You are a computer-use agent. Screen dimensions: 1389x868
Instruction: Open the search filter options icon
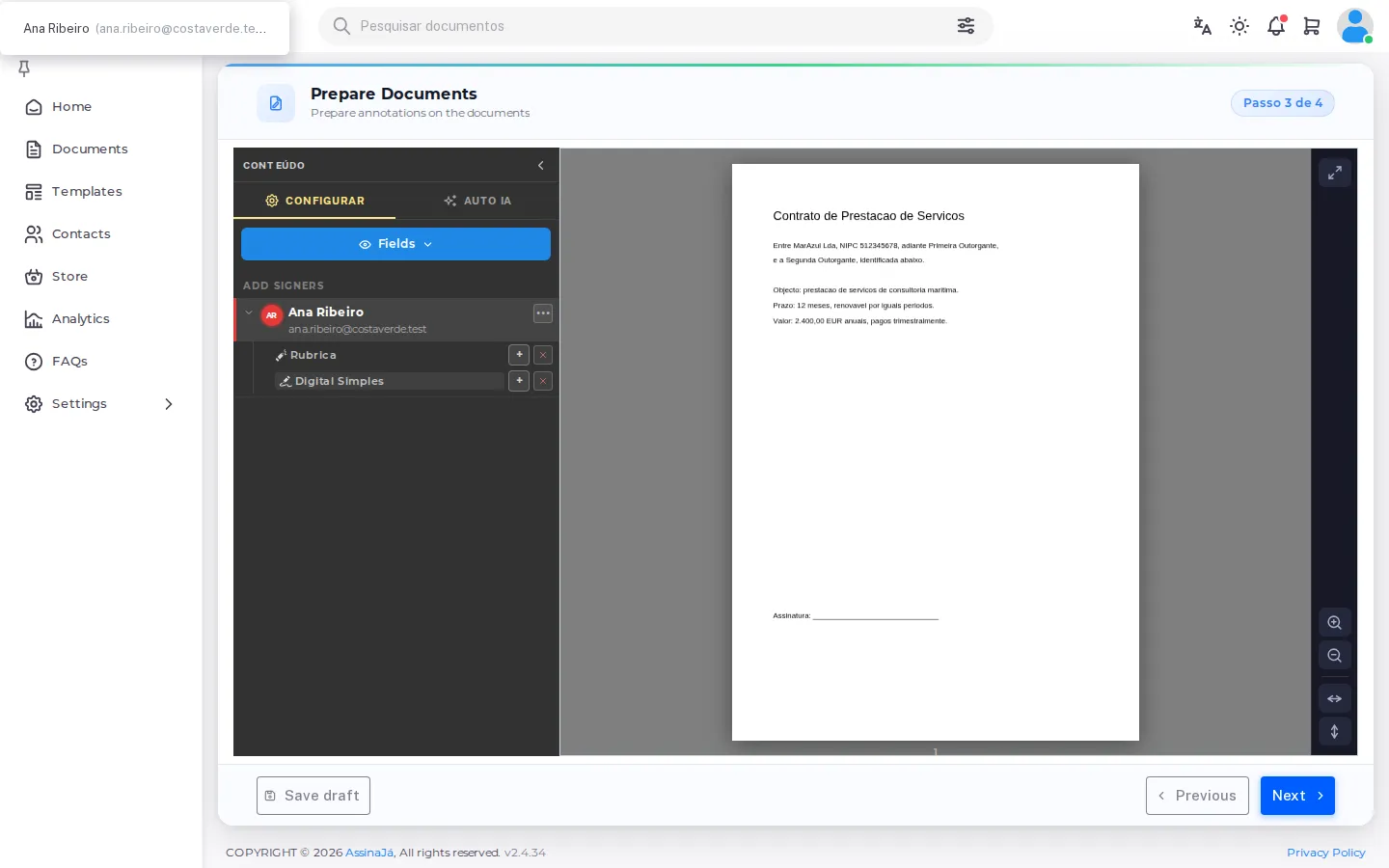pyautogui.click(x=966, y=26)
